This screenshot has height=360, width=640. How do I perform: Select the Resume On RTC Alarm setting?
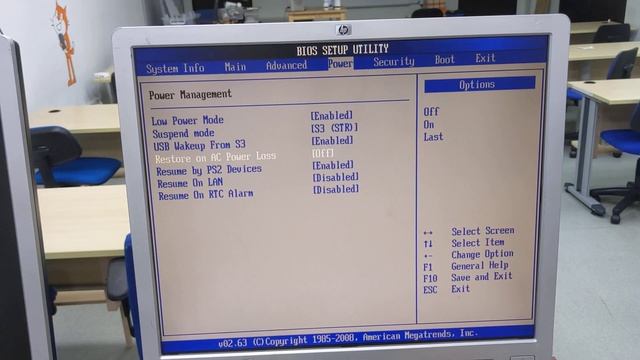205,195
